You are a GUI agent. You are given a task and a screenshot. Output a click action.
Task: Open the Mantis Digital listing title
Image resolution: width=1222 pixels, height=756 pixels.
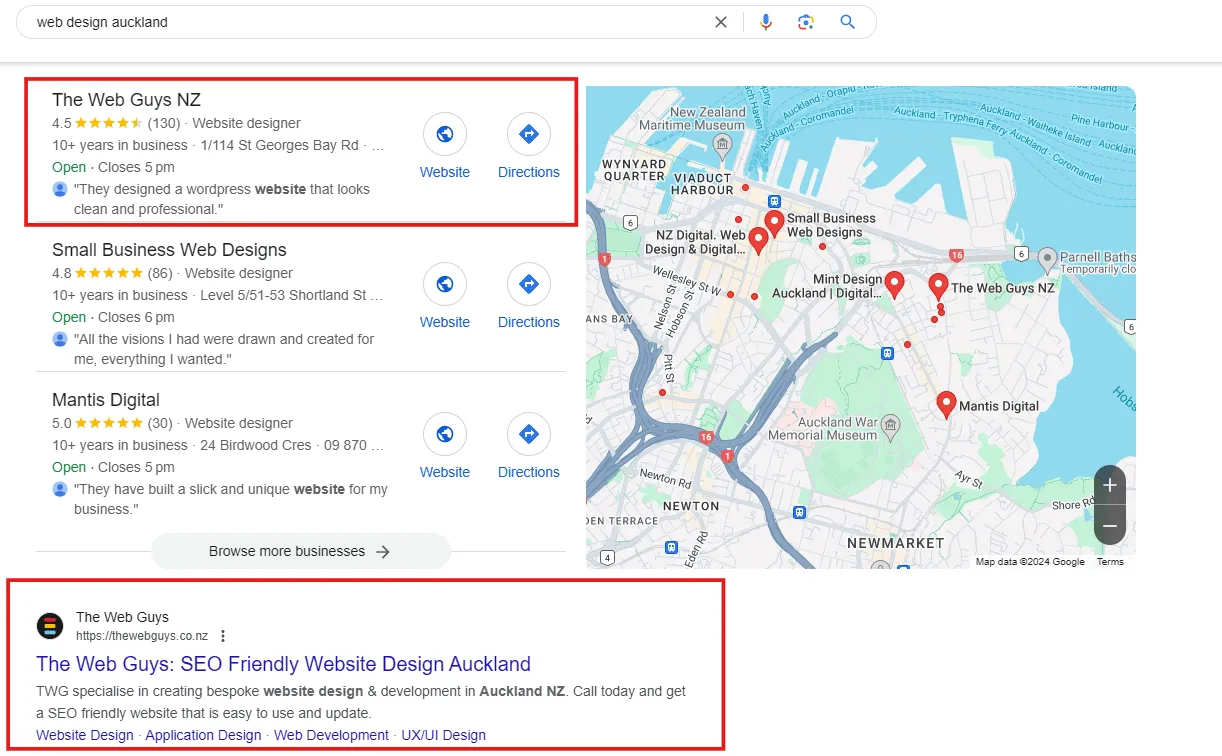(106, 400)
